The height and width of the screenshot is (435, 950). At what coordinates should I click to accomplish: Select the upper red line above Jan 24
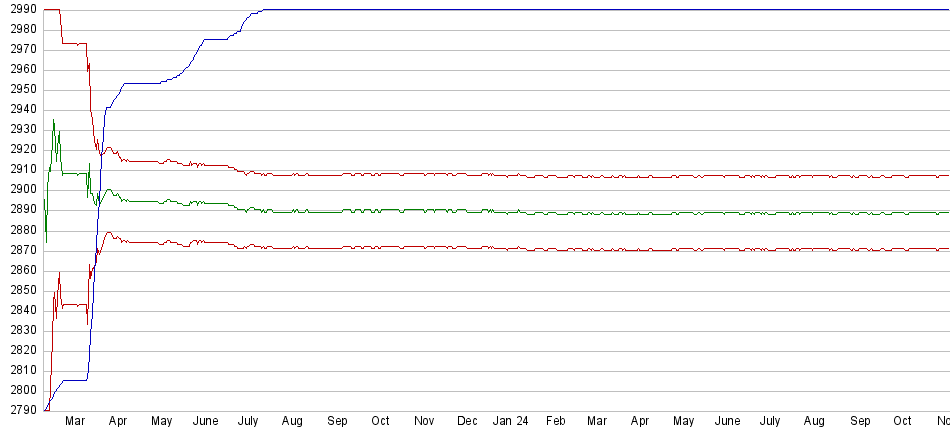tap(510, 175)
